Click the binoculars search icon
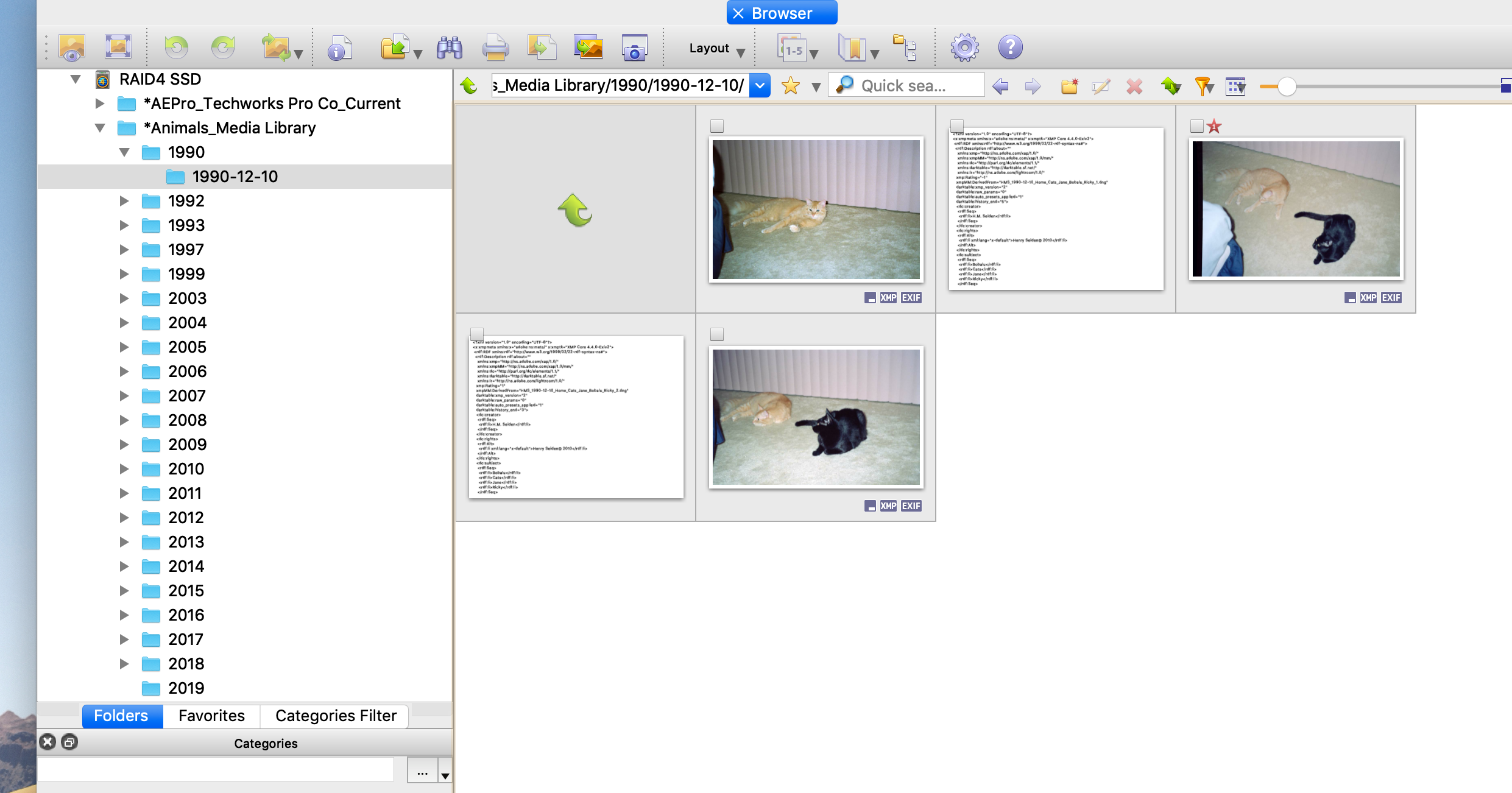 tap(450, 48)
